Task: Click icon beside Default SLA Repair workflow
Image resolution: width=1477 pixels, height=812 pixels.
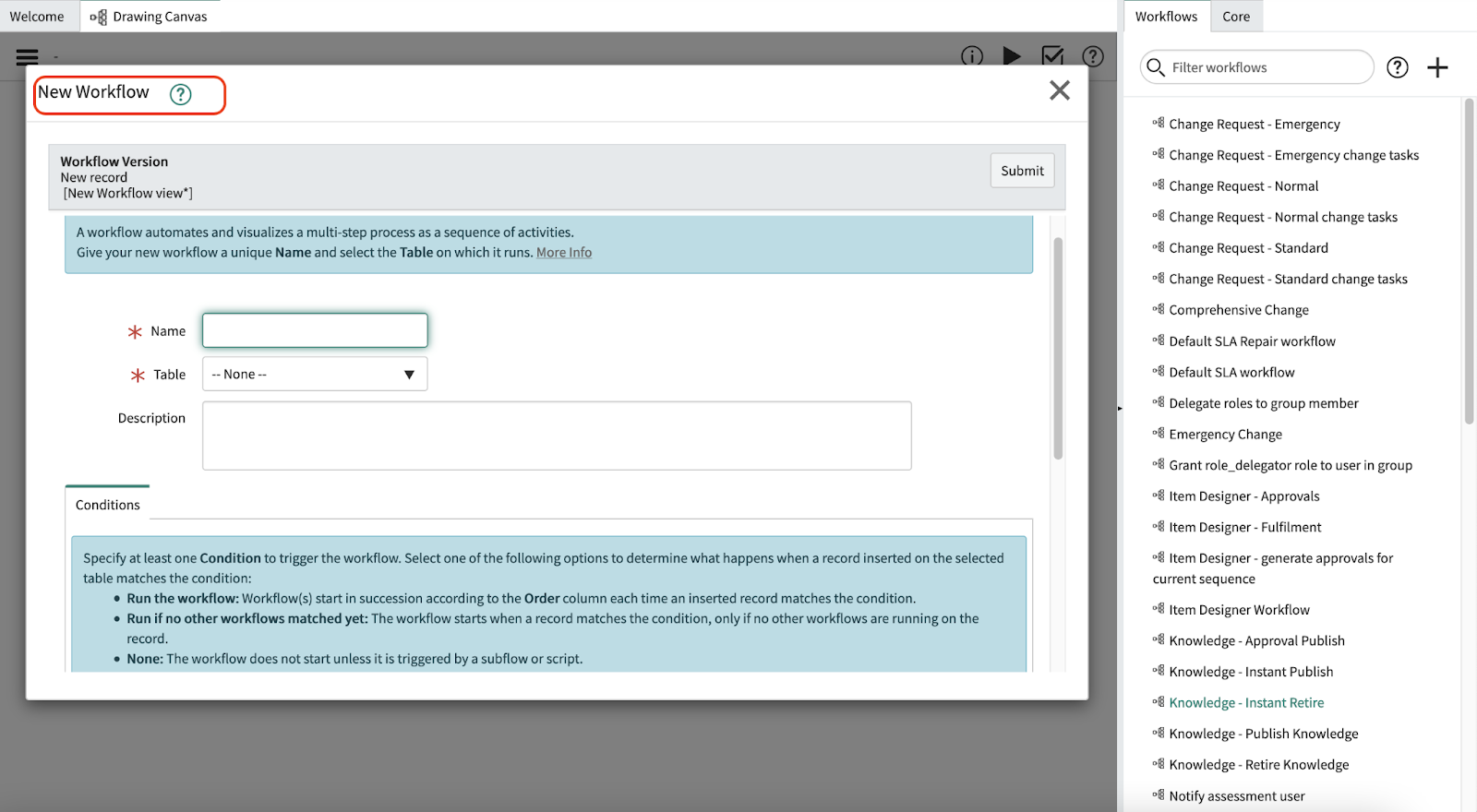Action: point(1159,340)
